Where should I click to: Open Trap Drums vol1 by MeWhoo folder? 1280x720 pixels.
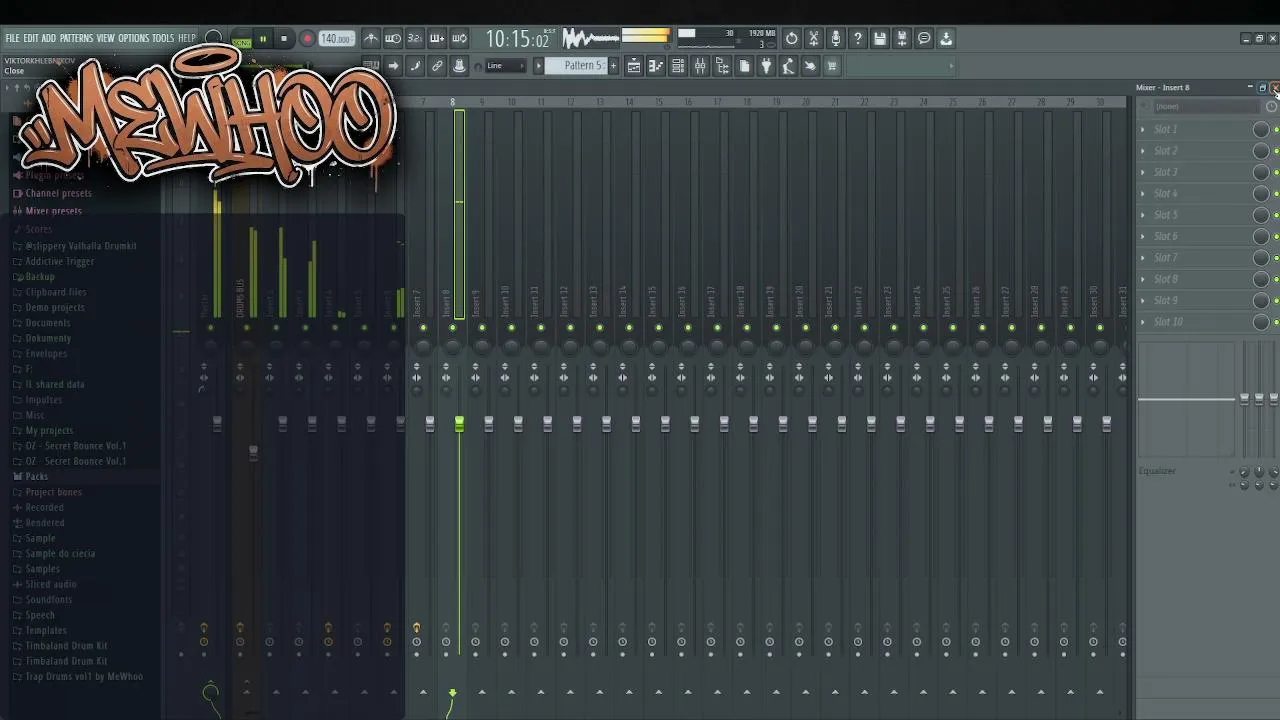click(84, 677)
